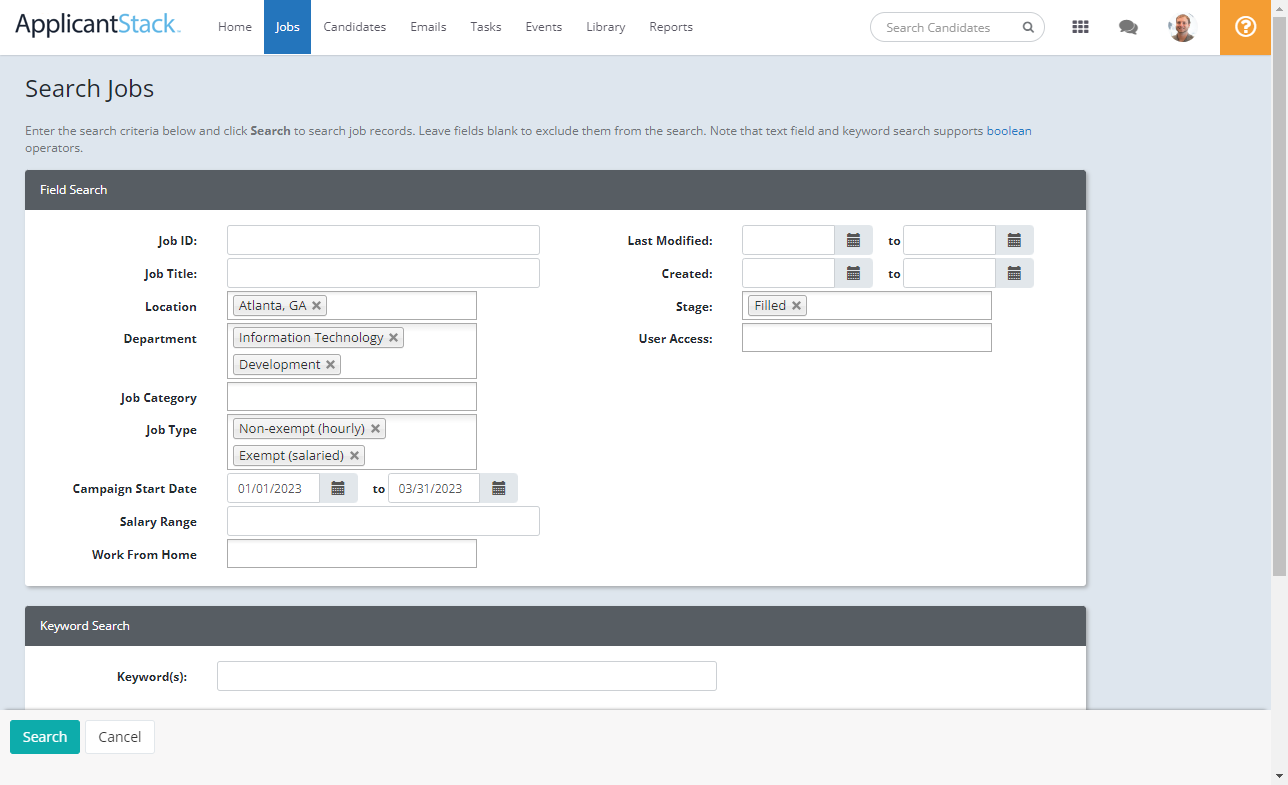The height and width of the screenshot is (785, 1288).
Task: Open the boolean operators help link
Action: (x=1009, y=130)
